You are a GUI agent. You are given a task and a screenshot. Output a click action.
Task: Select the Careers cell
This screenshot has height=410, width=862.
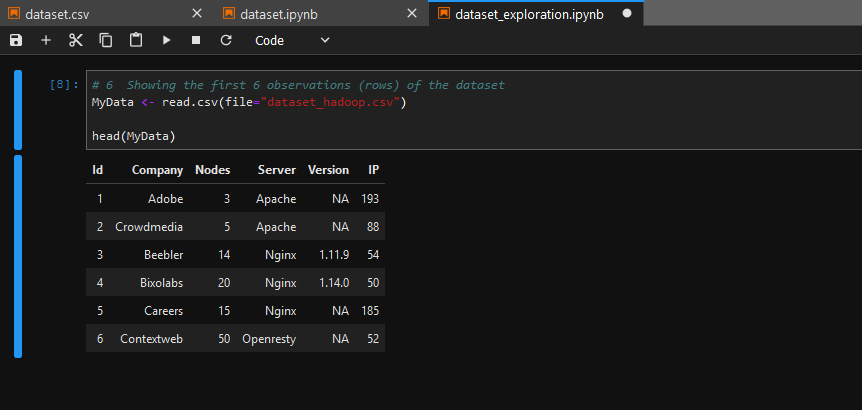coord(164,311)
